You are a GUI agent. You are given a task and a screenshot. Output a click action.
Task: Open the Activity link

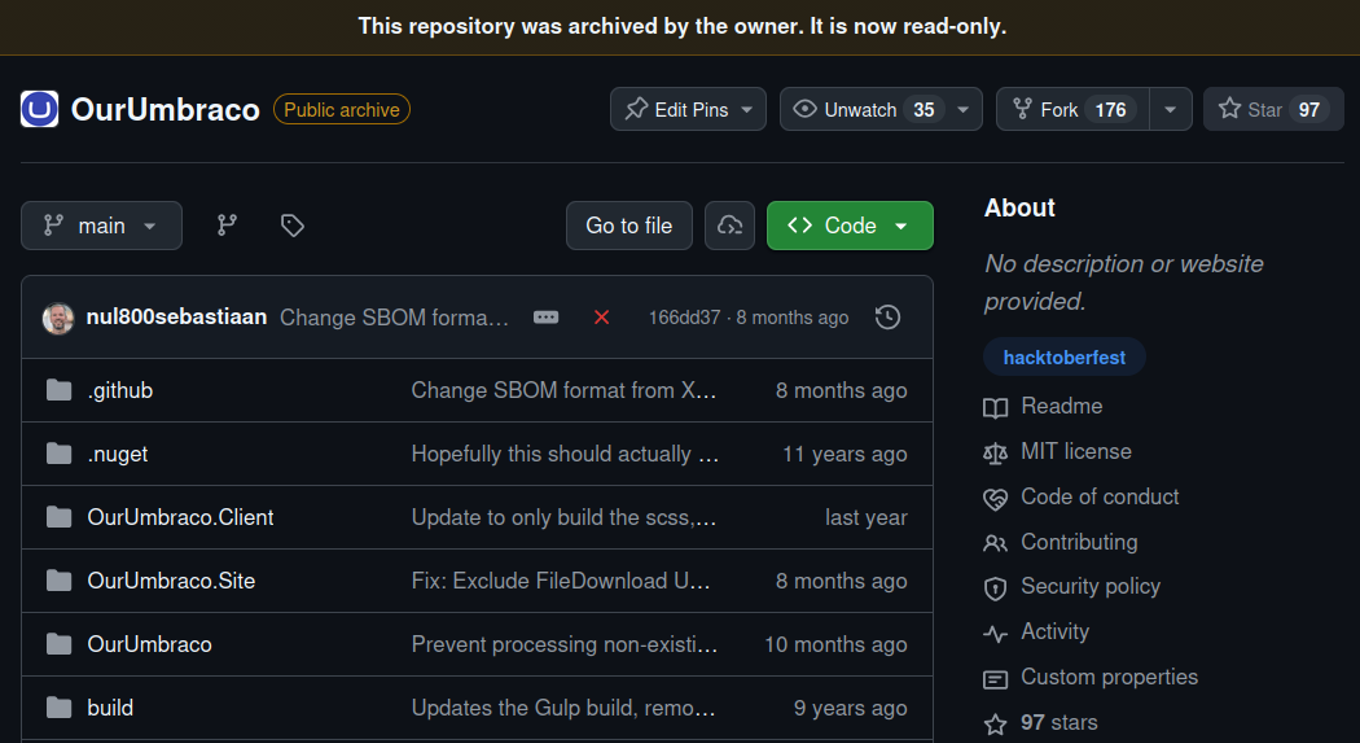tap(1055, 632)
